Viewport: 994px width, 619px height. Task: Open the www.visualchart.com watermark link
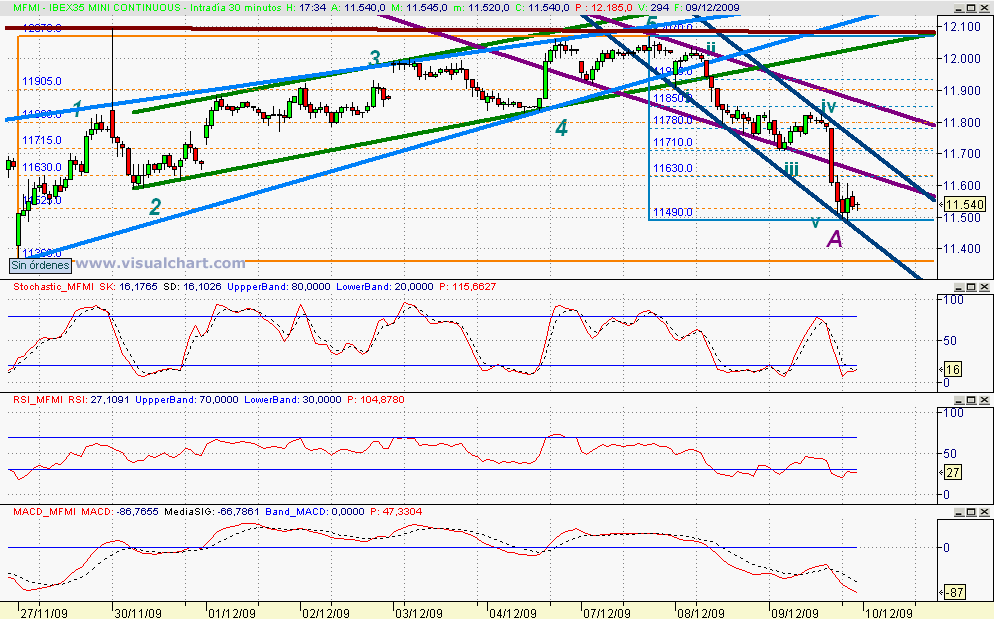point(160,263)
